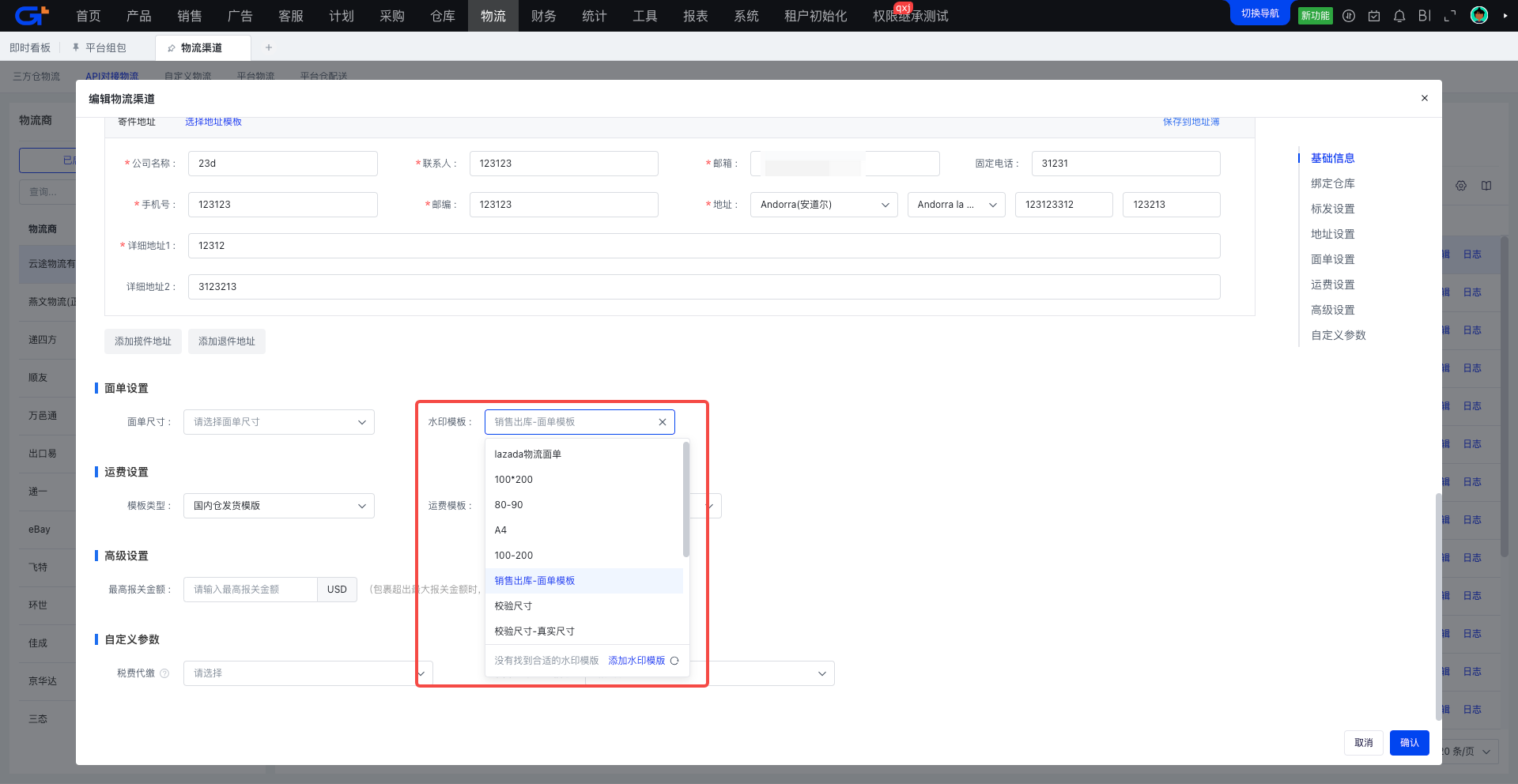Refresh the watermark template list

(674, 661)
